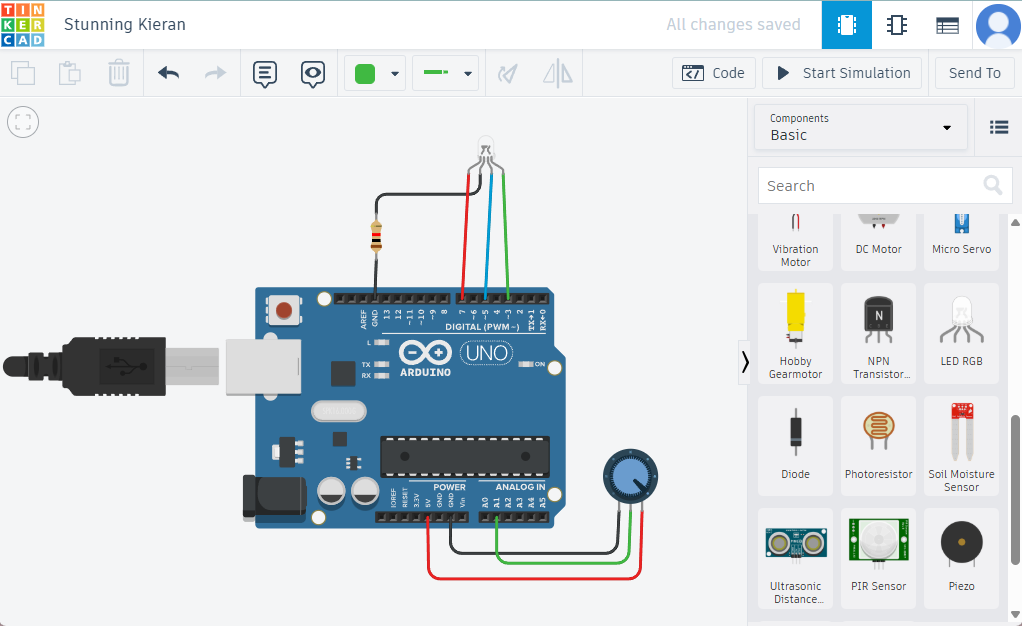This screenshot has height=626, width=1022.
Task: Switch to Schematic view
Action: [897, 25]
